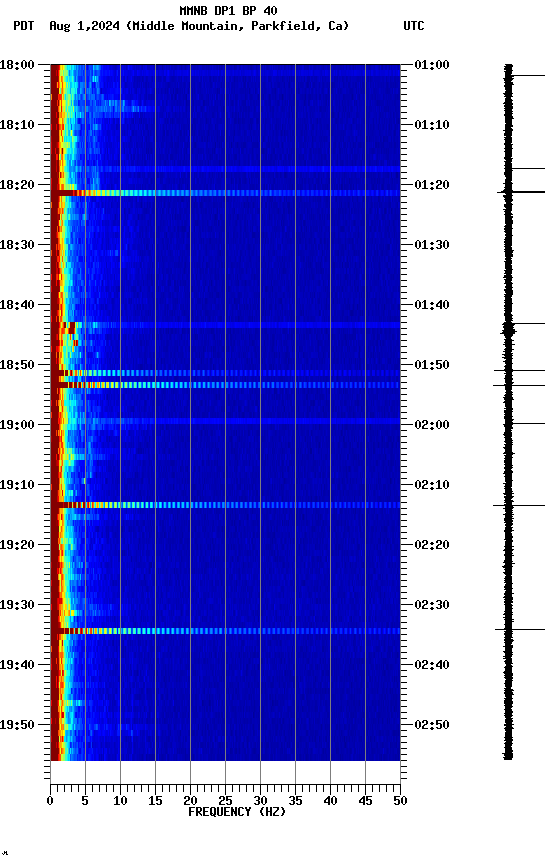Screen dimensions: 552x864
Task: Click the 35 Hz frequency axis label
Action: [295, 801]
